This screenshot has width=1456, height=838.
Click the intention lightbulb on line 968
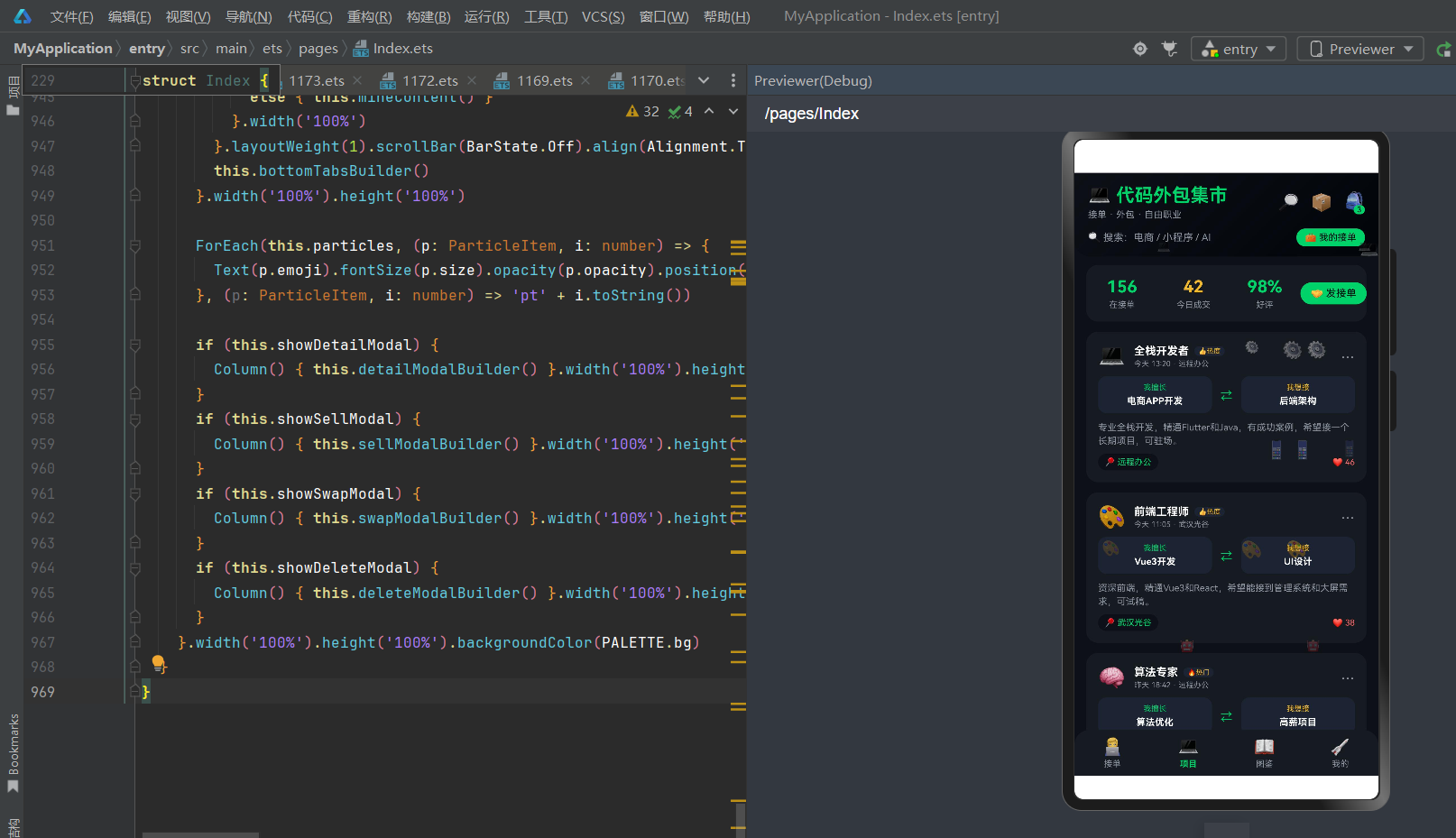159,664
